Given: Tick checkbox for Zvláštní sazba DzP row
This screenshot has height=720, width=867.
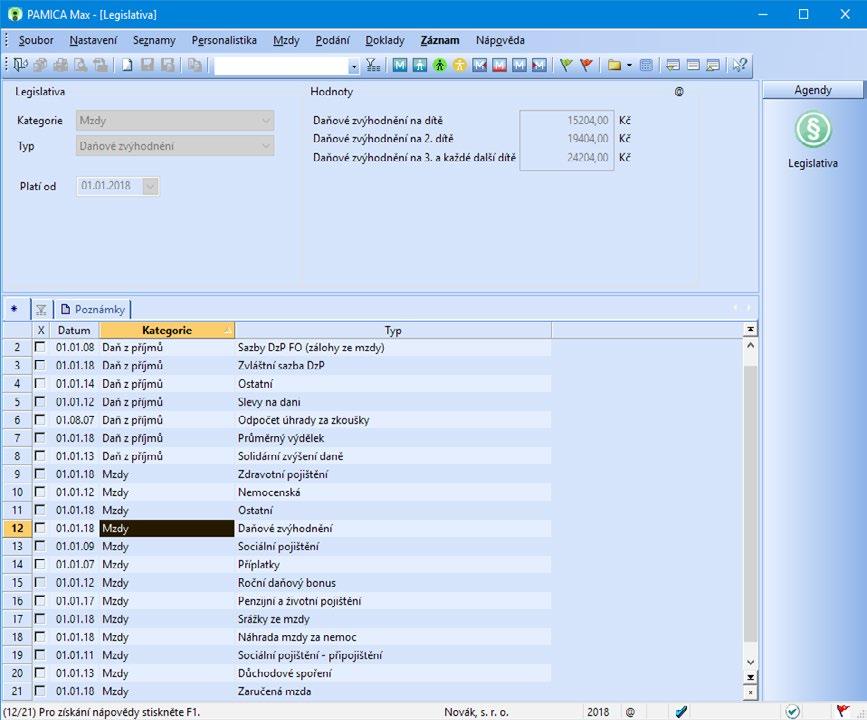Looking at the screenshot, I should pyautogui.click(x=40, y=366).
